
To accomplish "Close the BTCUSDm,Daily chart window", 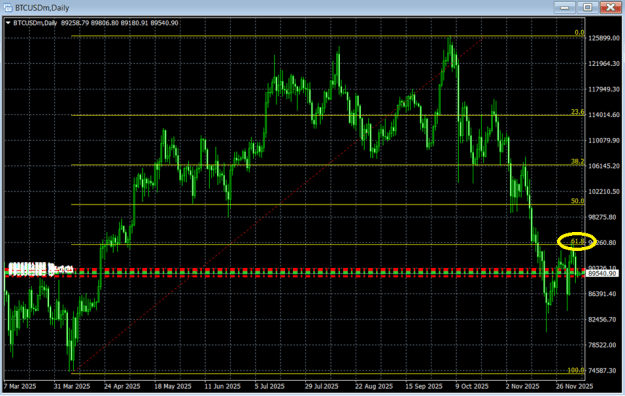I will pyautogui.click(x=610, y=7).
